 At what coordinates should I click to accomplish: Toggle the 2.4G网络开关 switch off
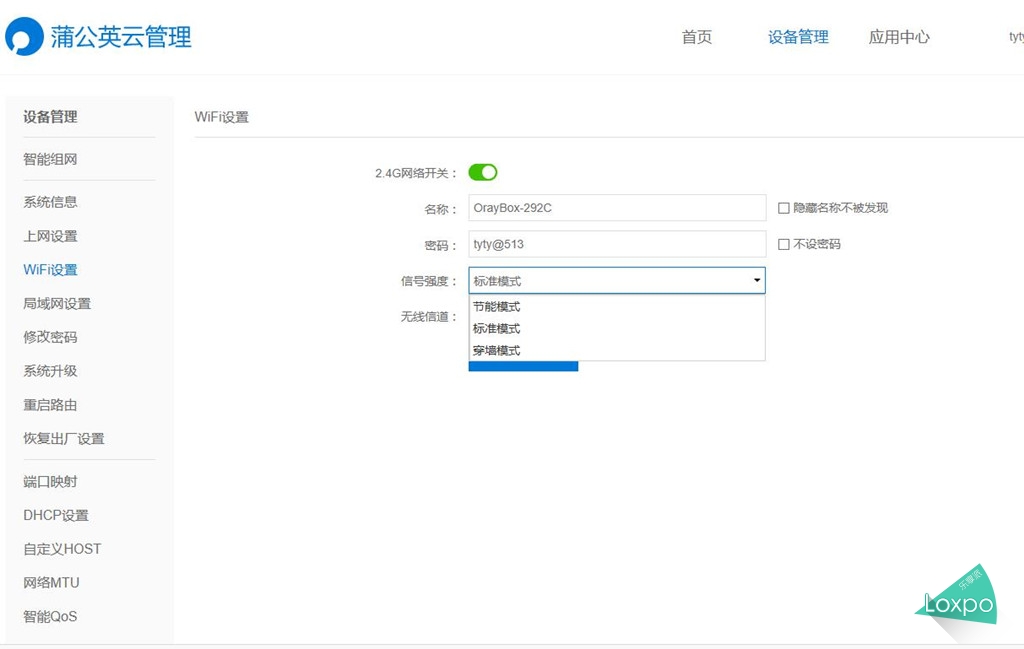(x=483, y=172)
